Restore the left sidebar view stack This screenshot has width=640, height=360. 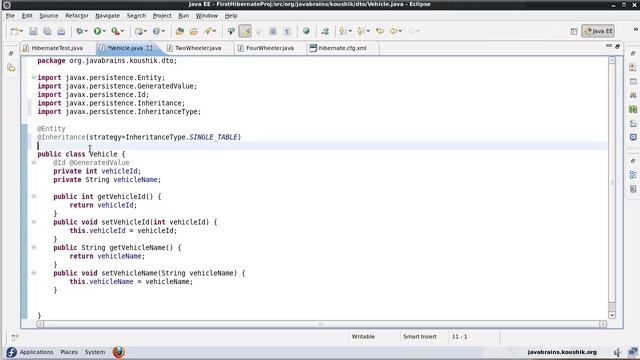click(11, 53)
